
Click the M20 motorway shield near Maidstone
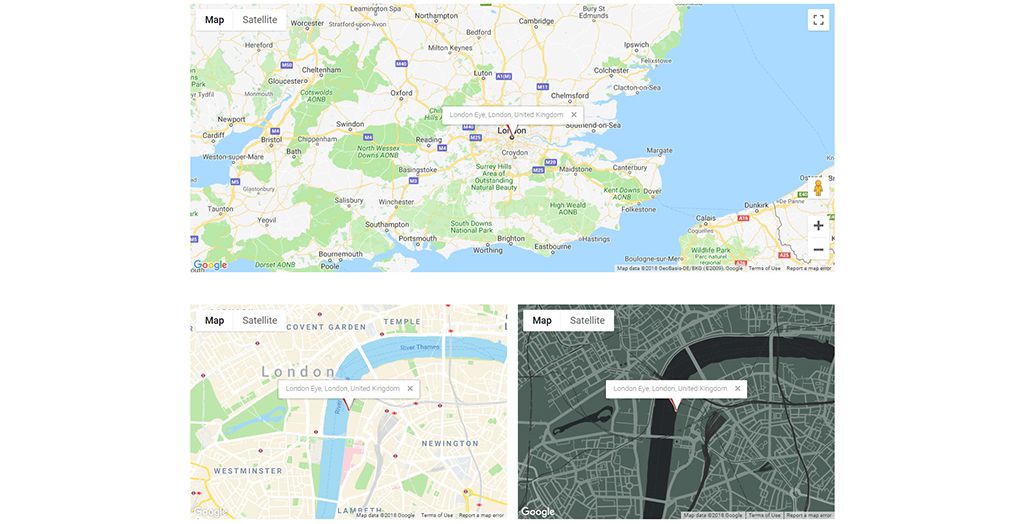(x=551, y=162)
